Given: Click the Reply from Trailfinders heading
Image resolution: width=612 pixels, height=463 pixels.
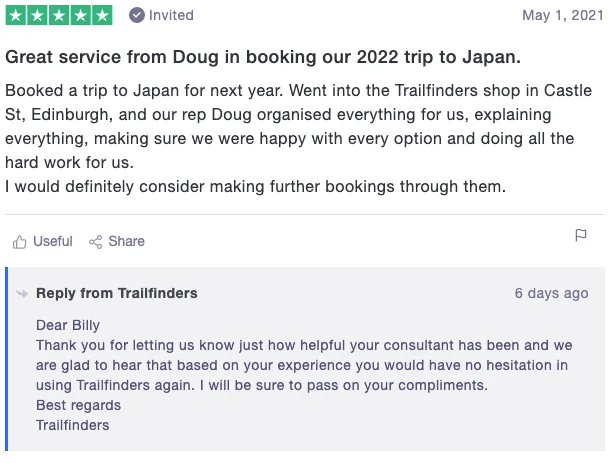Looking at the screenshot, I should pos(116,293).
